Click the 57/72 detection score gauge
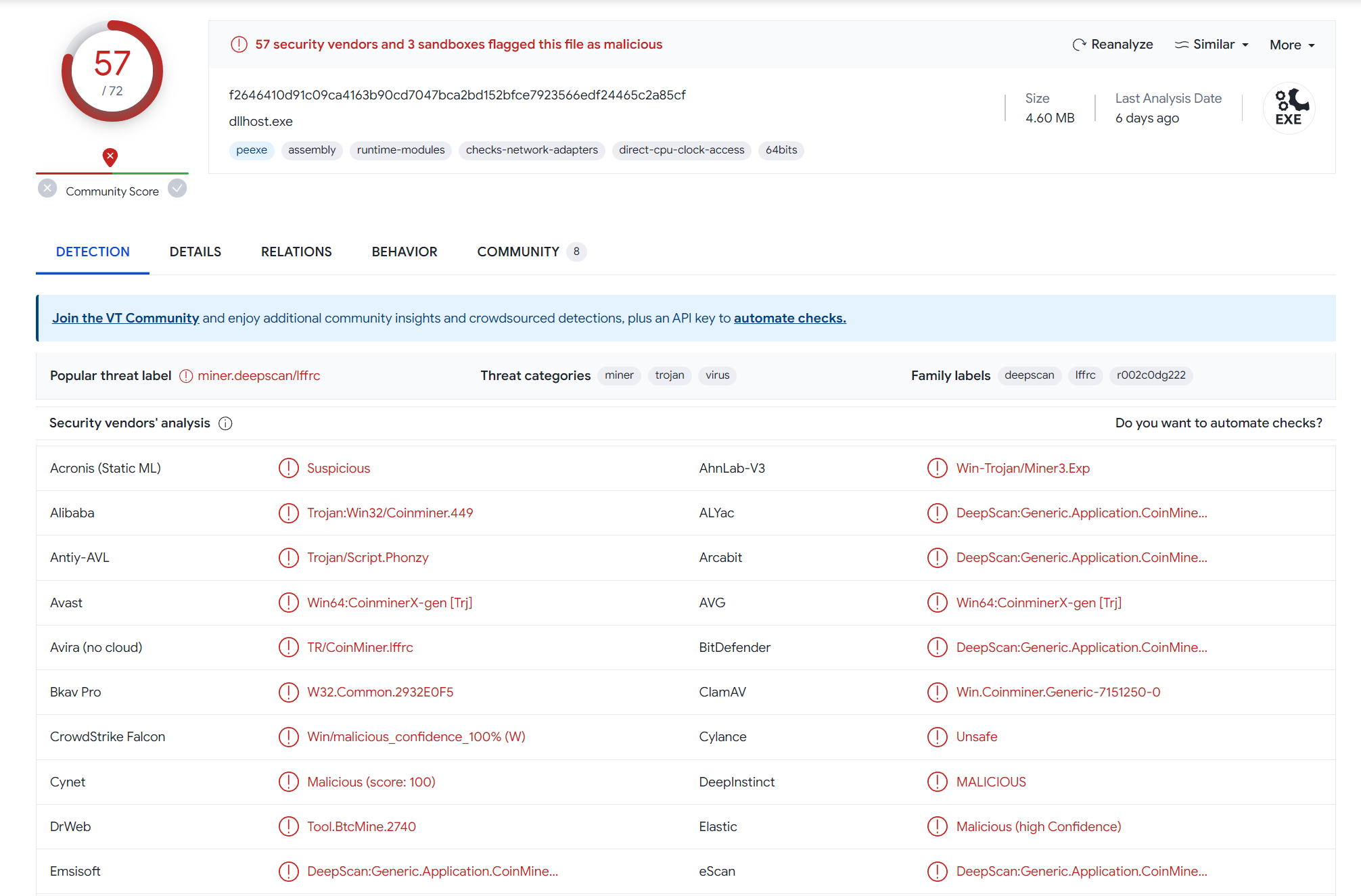Screen dimensions: 1361x896 click(112, 72)
